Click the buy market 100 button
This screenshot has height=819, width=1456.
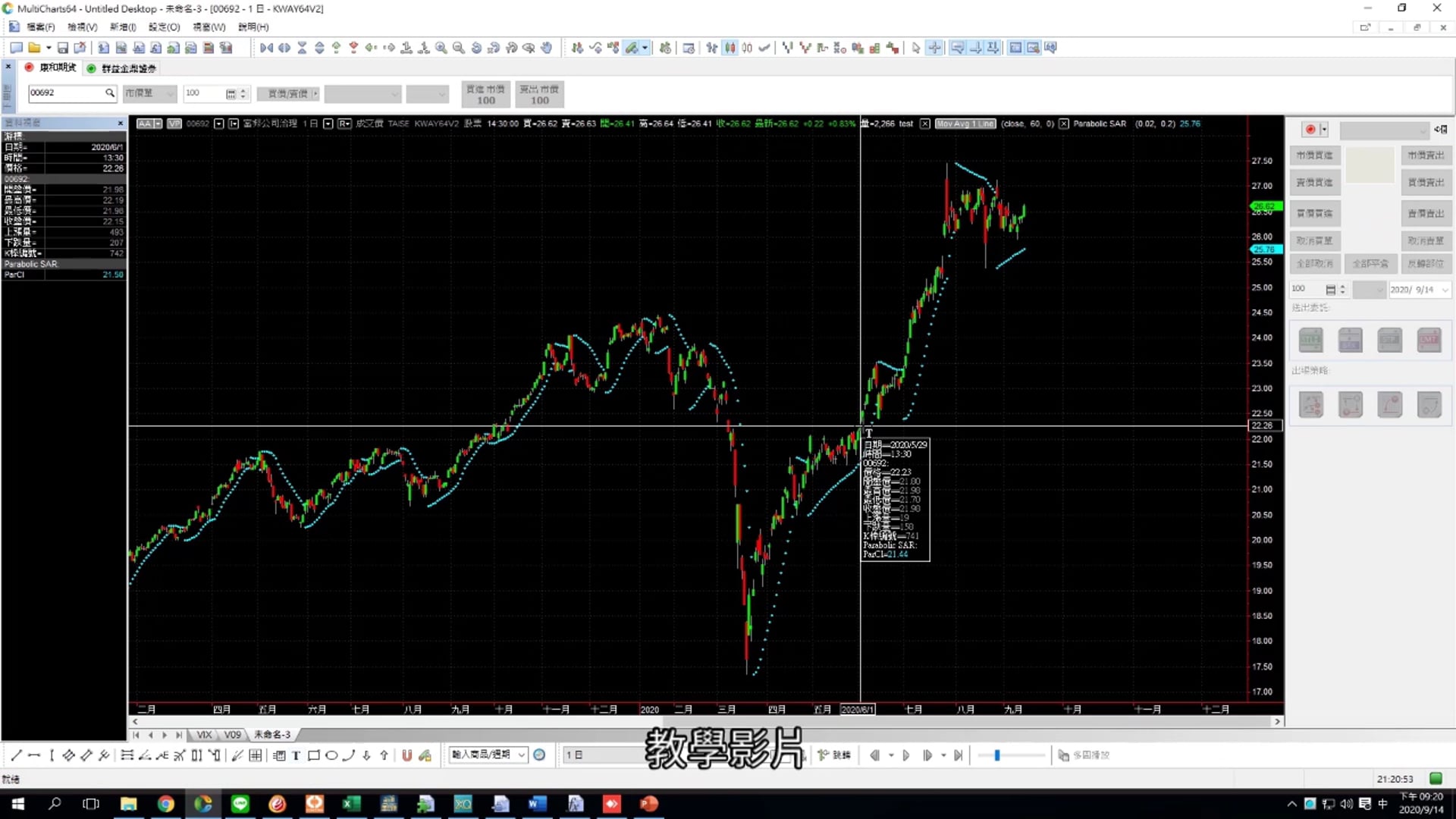[485, 95]
